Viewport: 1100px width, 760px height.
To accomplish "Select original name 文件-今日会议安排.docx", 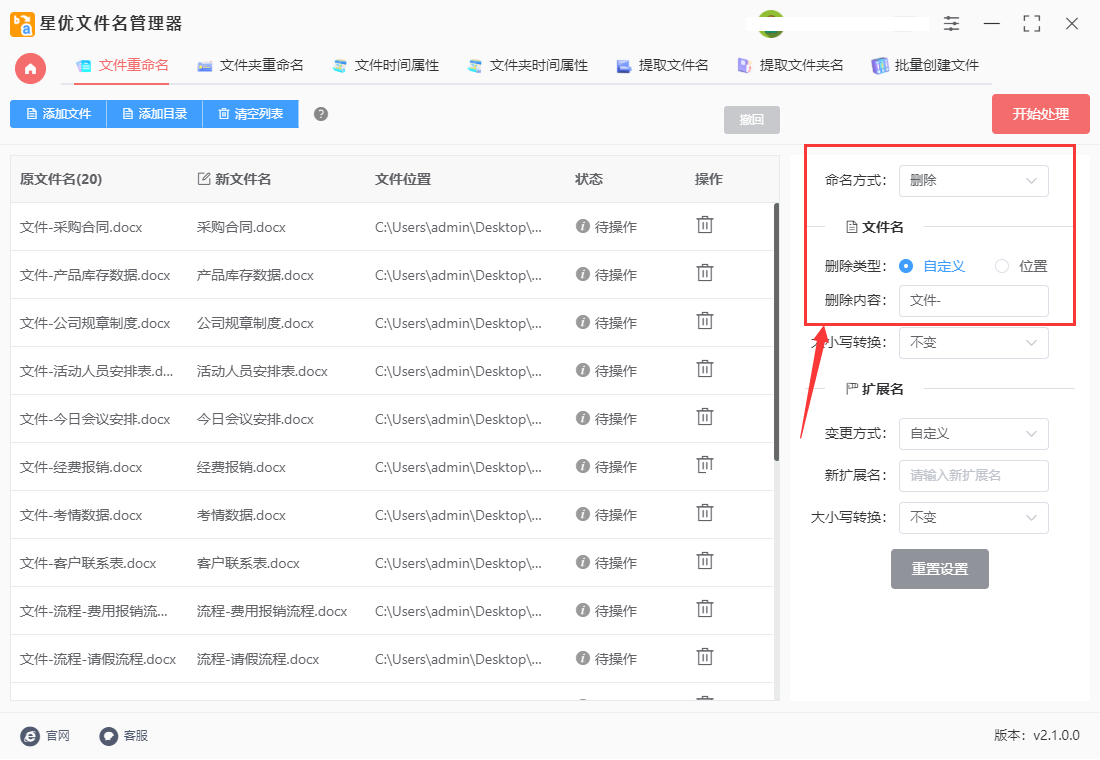I will pyautogui.click(x=95, y=420).
